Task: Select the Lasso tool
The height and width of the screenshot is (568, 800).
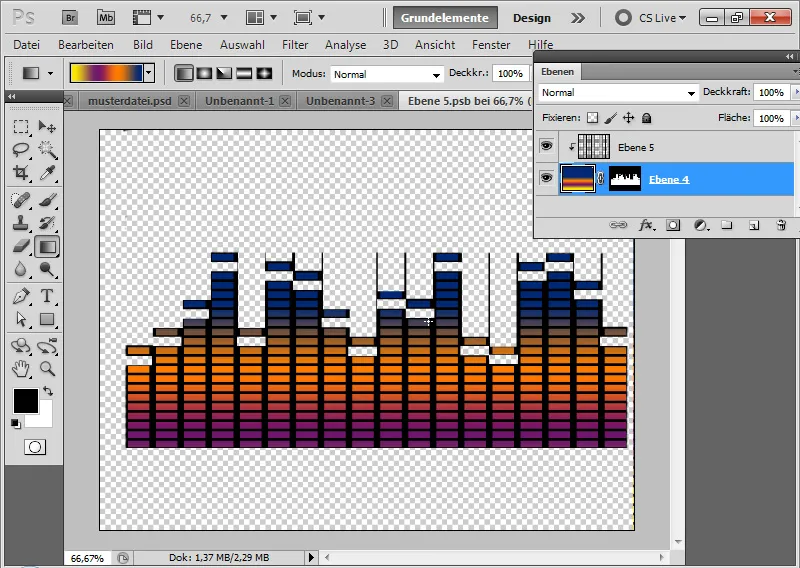Action: (21, 150)
